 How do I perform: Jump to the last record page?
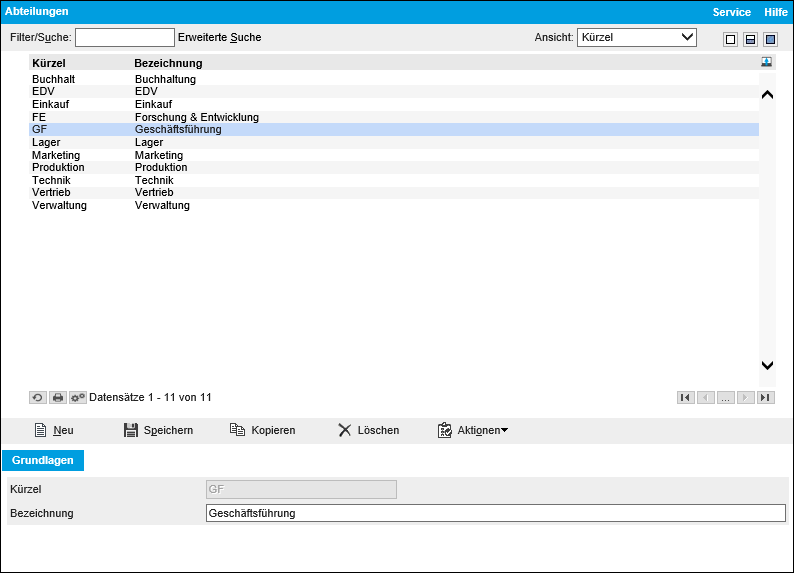click(x=765, y=397)
